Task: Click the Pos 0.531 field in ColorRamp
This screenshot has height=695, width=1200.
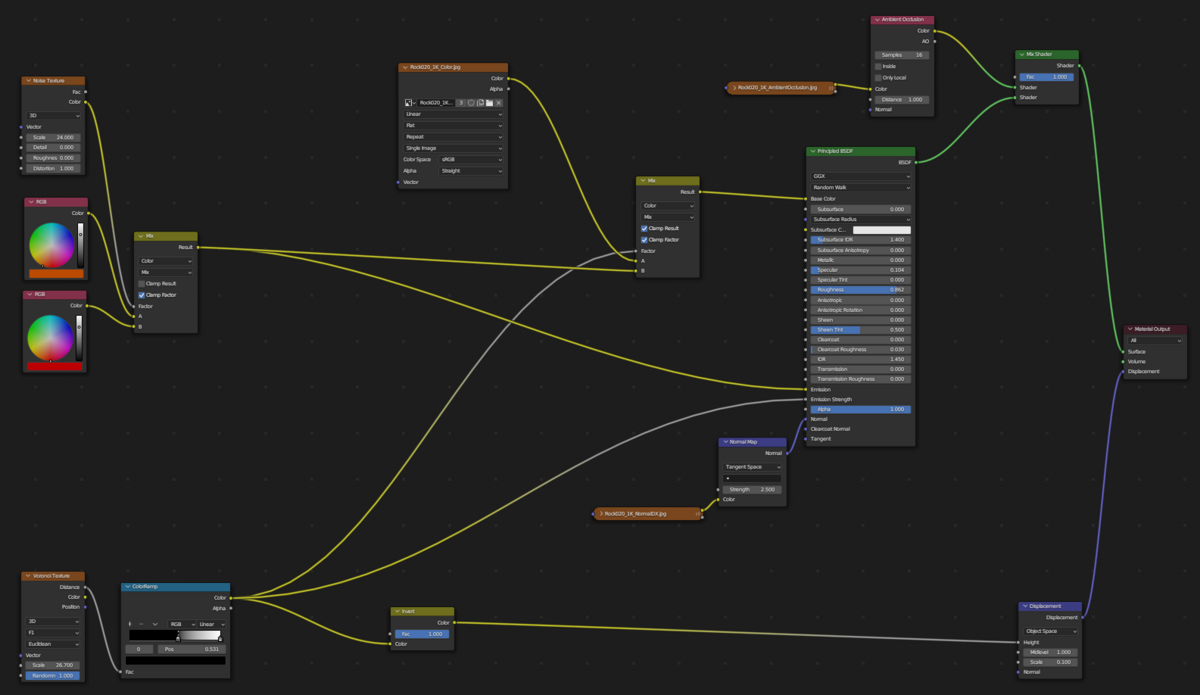Action: point(191,649)
